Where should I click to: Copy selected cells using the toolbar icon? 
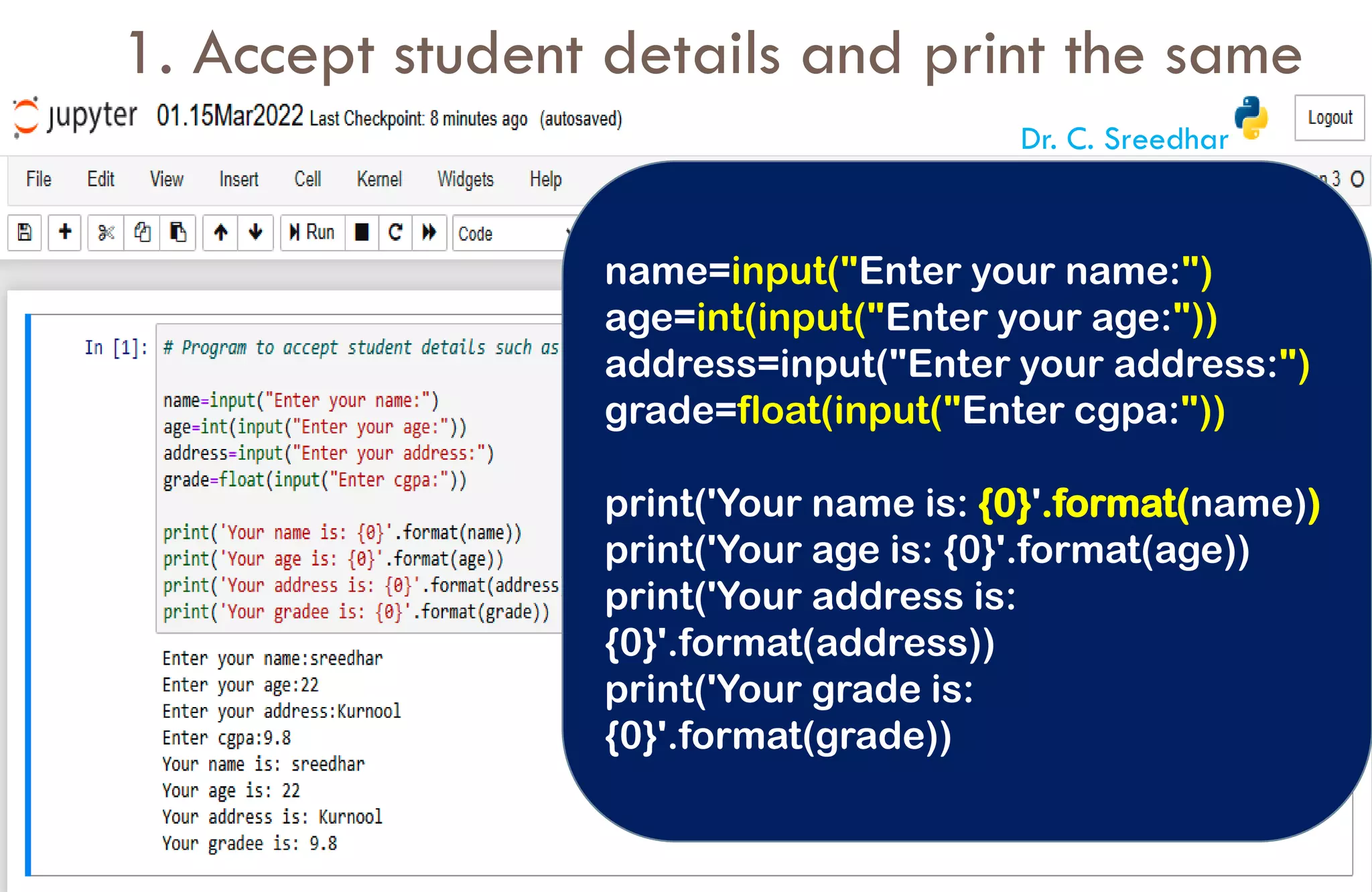click(142, 233)
